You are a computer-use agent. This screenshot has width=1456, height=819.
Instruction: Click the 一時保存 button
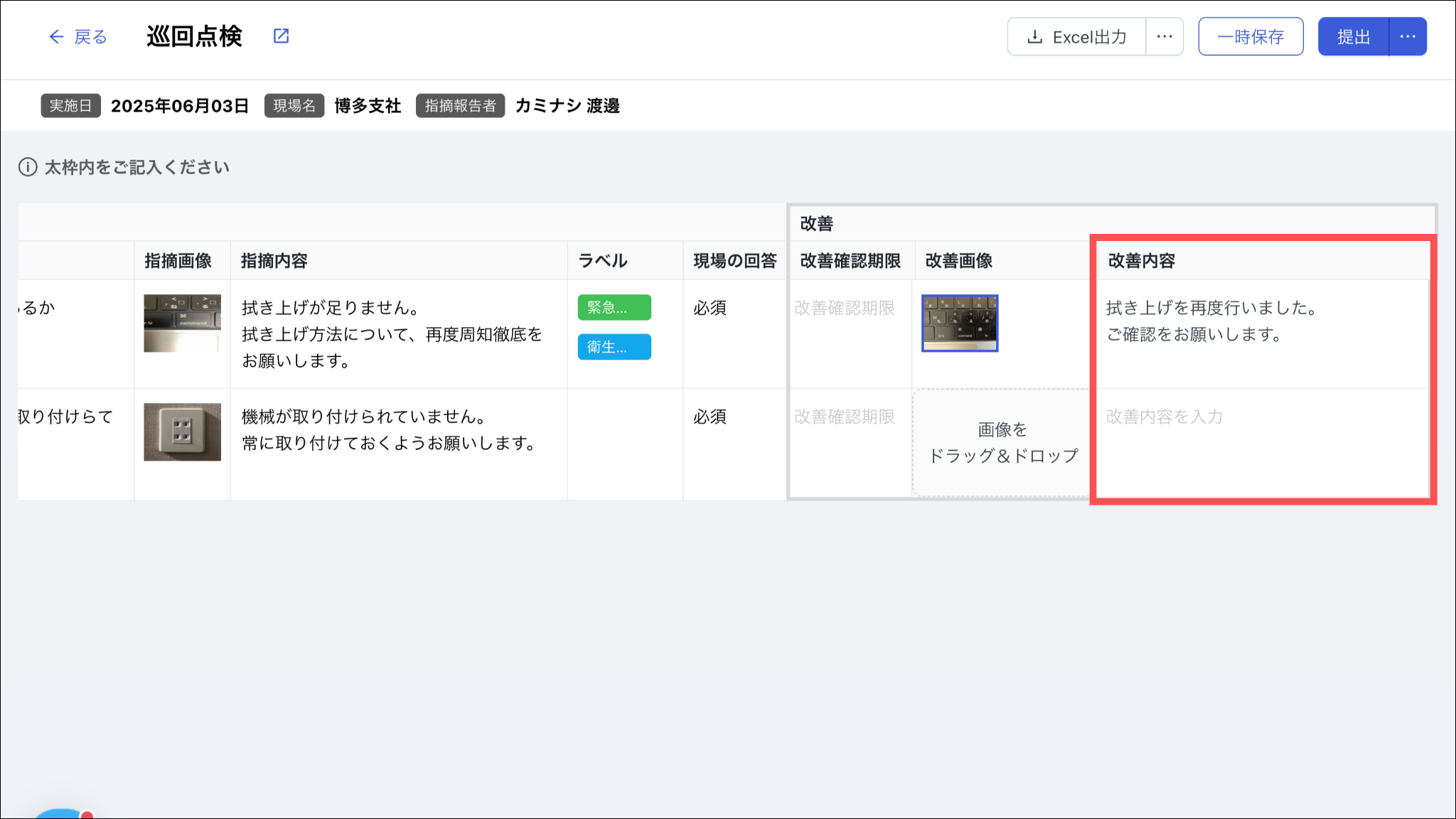[1251, 37]
